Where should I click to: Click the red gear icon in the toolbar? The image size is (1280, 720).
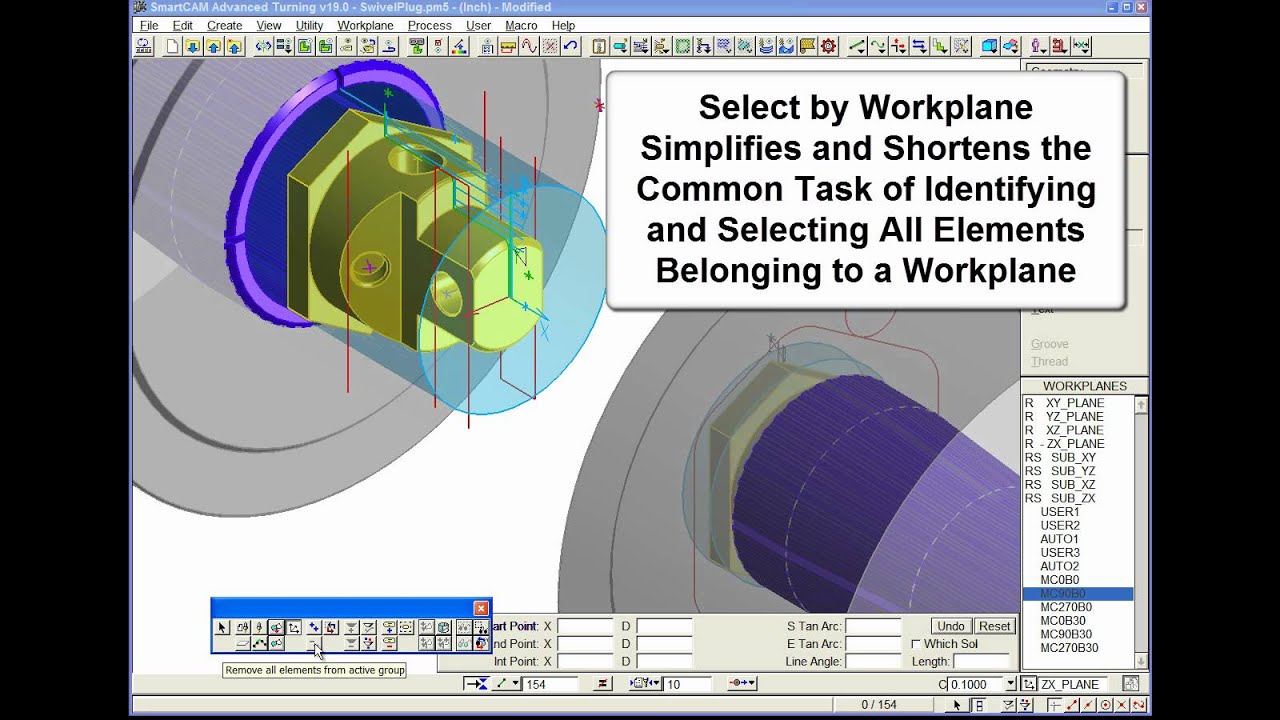[x=828, y=46]
